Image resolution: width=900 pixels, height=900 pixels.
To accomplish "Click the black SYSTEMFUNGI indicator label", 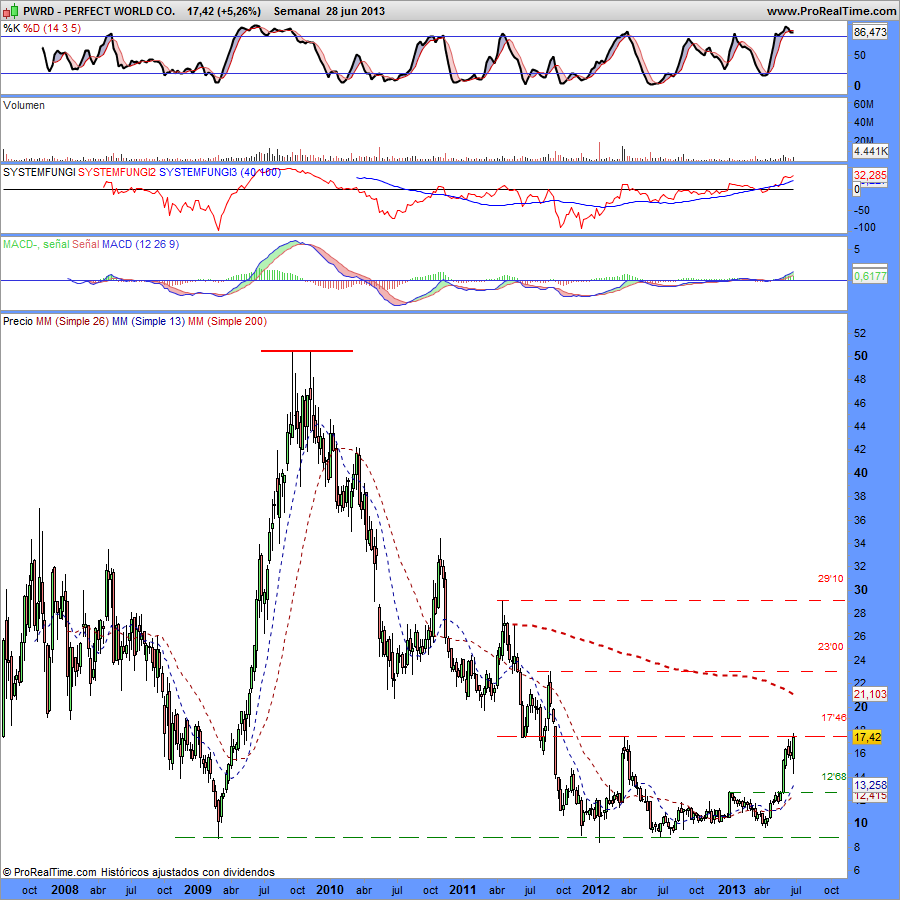I will click(x=39, y=172).
